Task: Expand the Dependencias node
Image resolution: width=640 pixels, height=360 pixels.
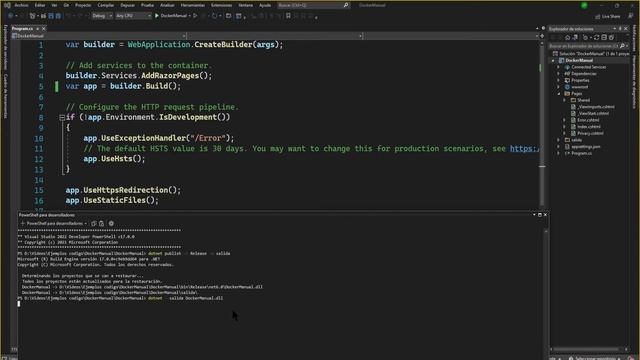Action: pyautogui.click(x=559, y=73)
